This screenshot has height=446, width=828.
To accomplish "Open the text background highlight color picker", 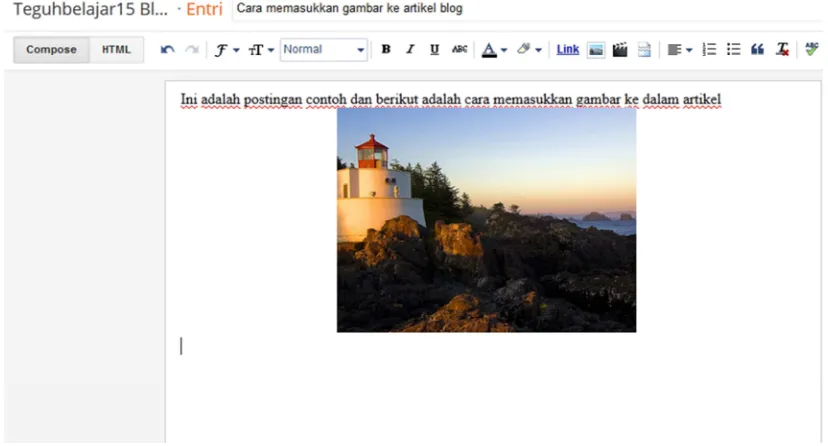I will pos(529,50).
